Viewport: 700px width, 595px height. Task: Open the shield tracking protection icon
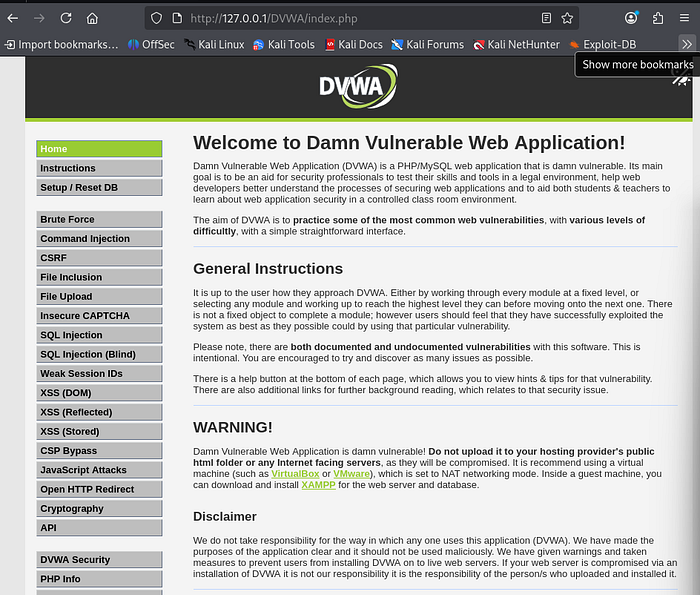tap(156, 18)
